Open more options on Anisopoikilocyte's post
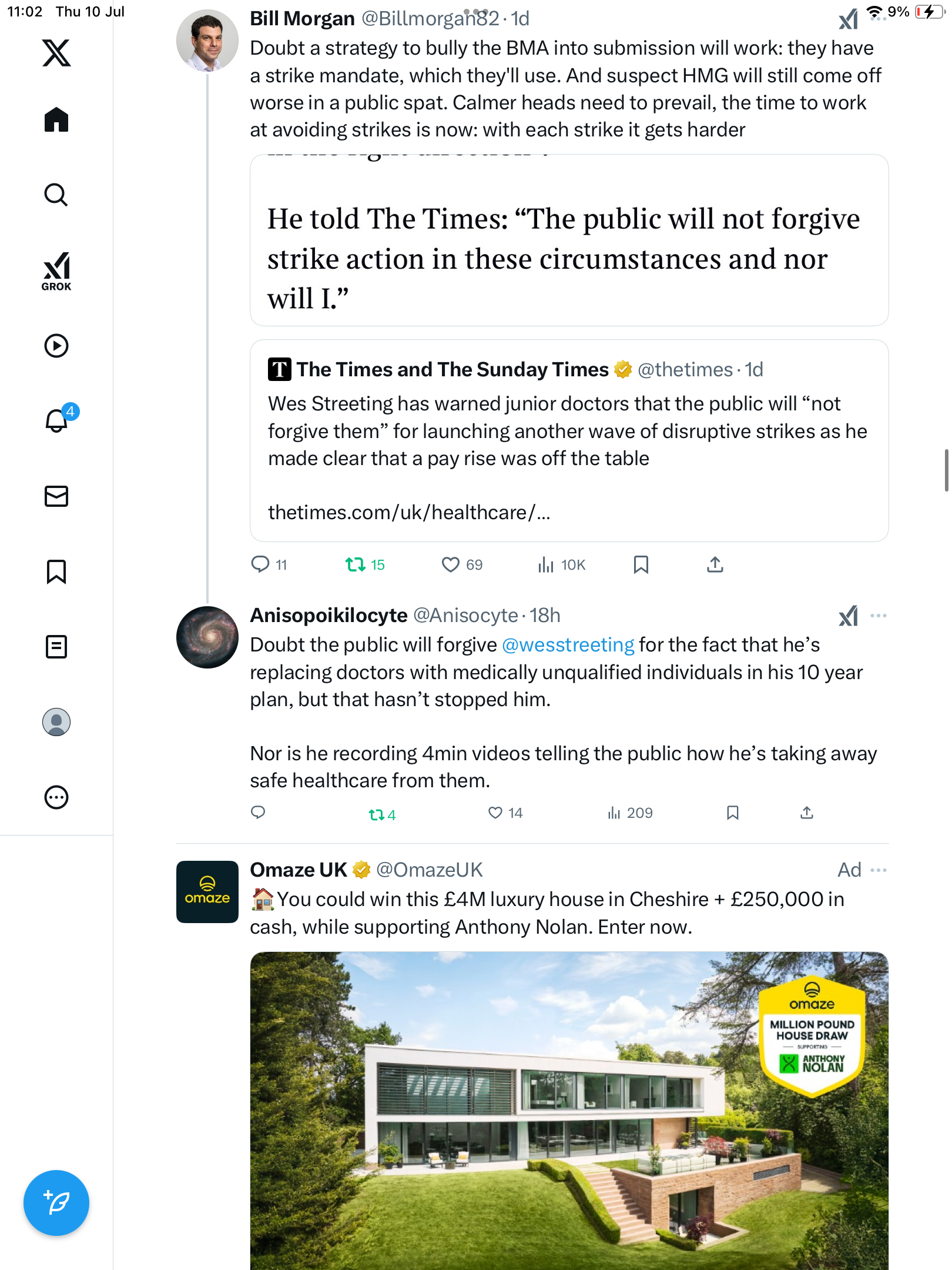This screenshot has height=1270, width=952. coord(879,616)
